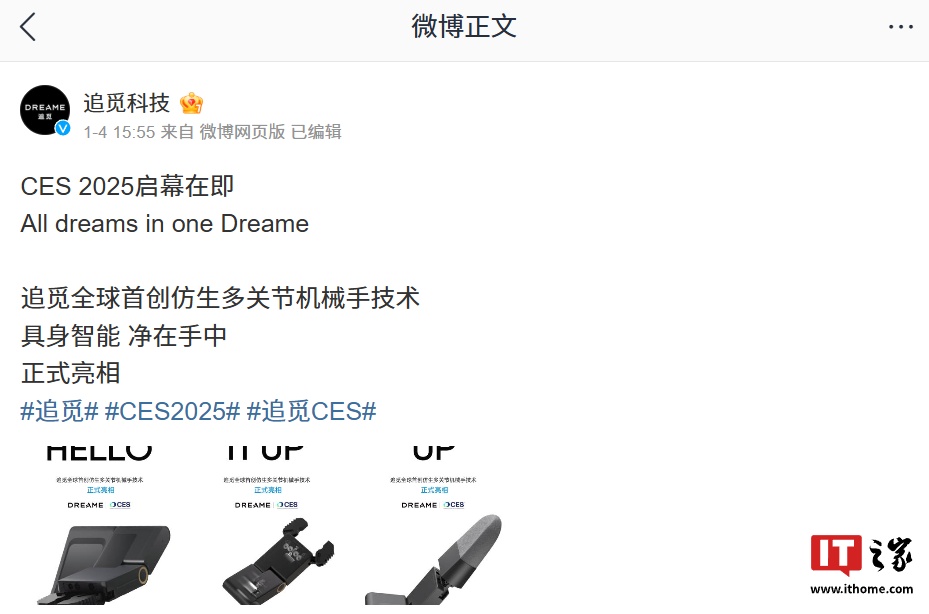Open the #追觅# hashtag
Image resolution: width=929 pixels, height=614 pixels.
(x=59, y=411)
